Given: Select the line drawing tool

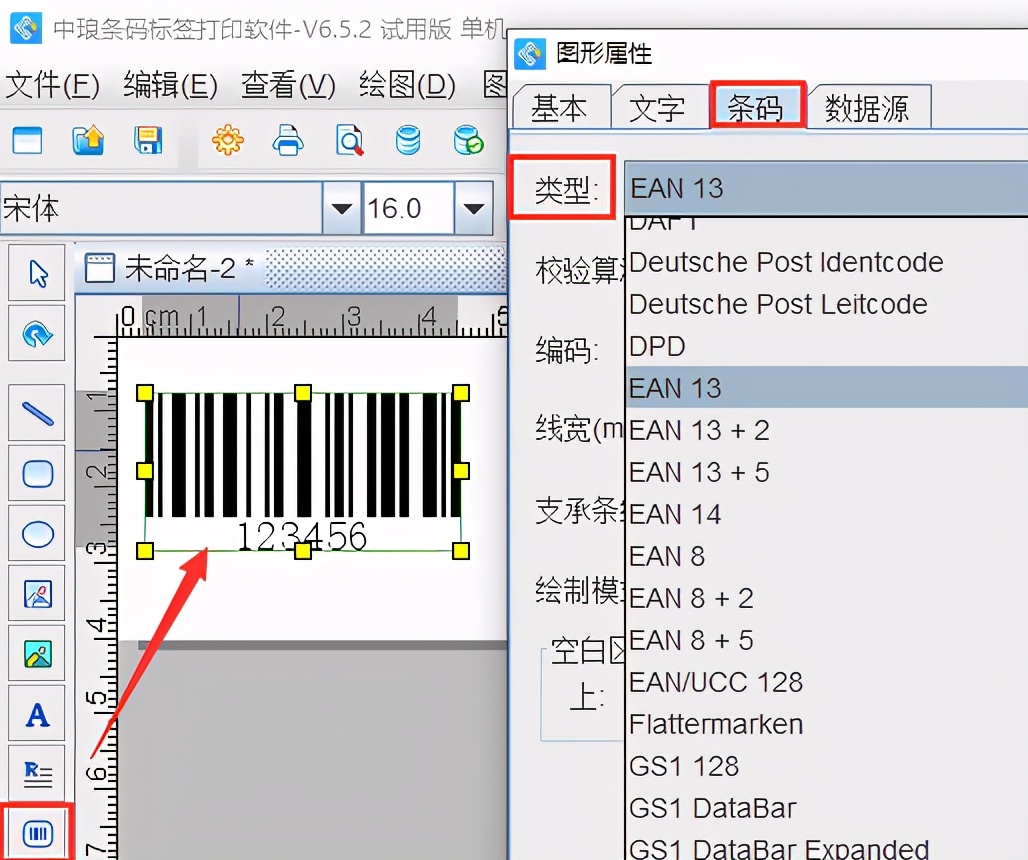Looking at the screenshot, I should point(37,413).
